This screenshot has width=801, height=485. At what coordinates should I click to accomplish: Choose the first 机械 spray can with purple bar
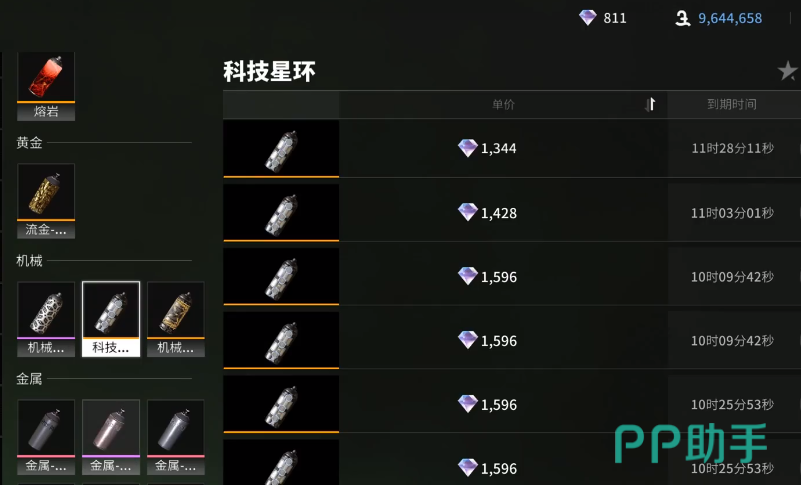tap(46, 319)
